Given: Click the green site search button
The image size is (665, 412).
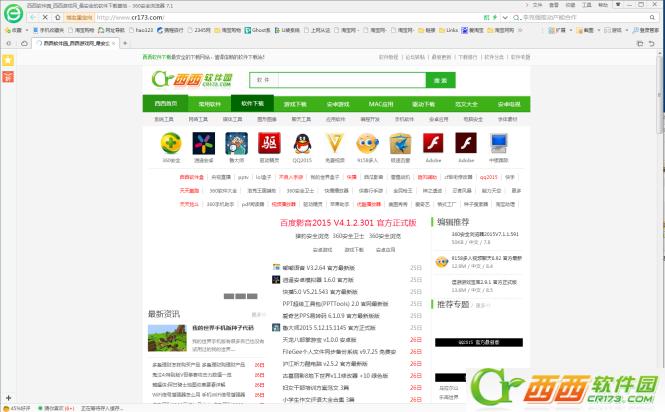Looking at the screenshot, I should [441, 80].
